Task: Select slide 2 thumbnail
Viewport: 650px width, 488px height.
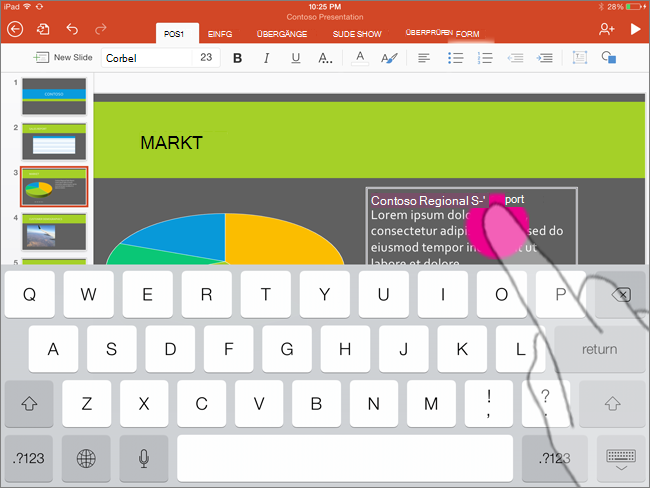Action: [x=54, y=141]
